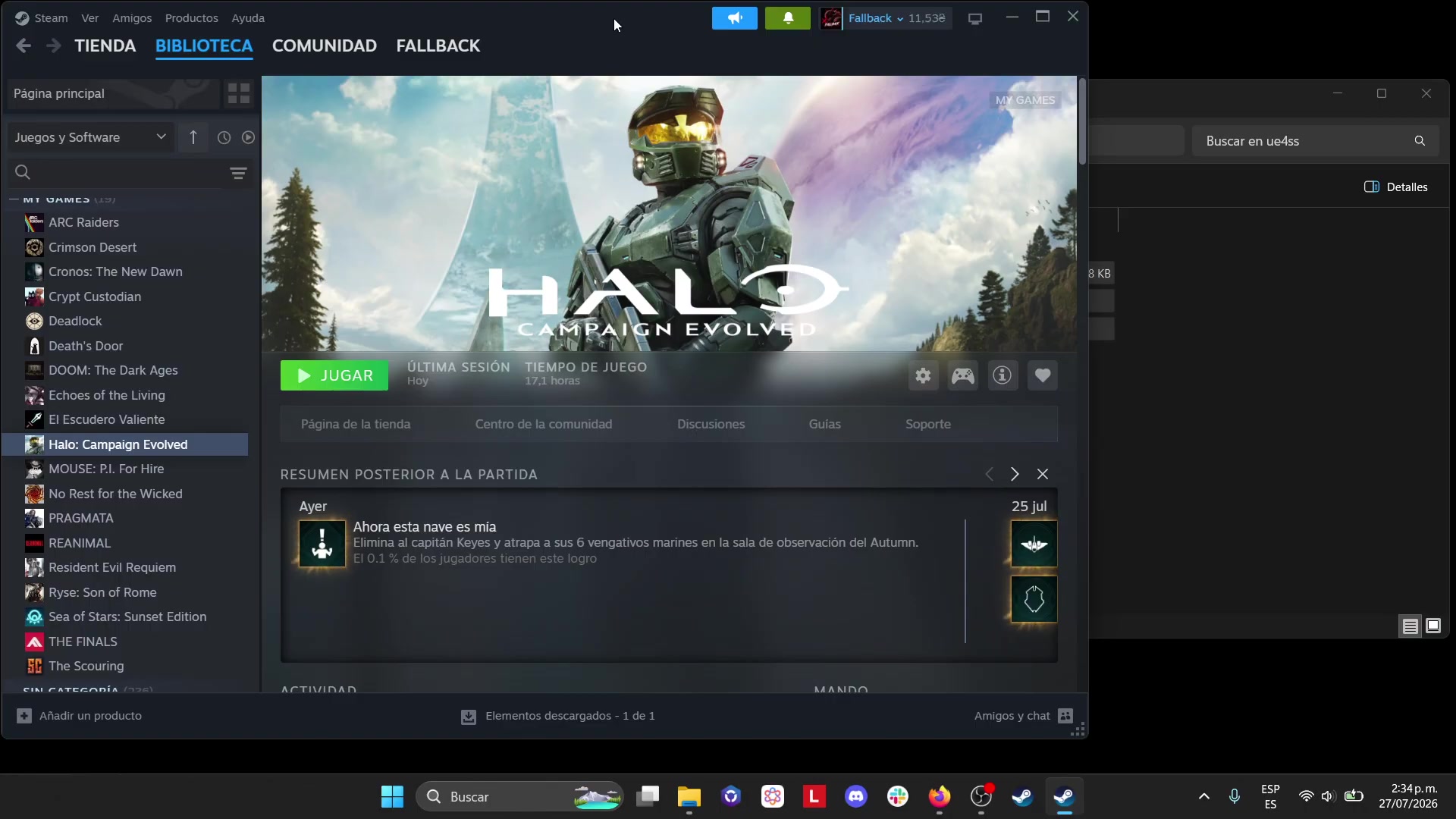Image resolution: width=1456 pixels, height=819 pixels.
Task: Open downloads manager icon
Action: (469, 717)
